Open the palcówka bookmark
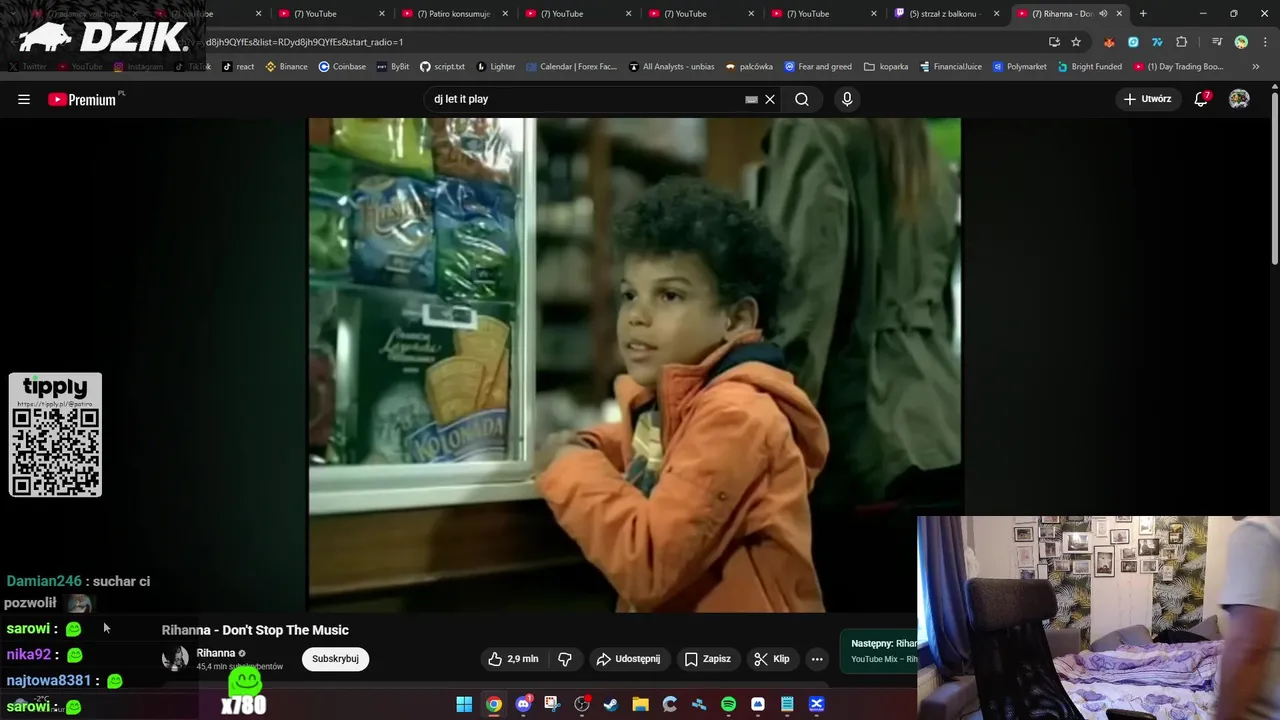The width and height of the screenshot is (1280, 720). (749, 67)
